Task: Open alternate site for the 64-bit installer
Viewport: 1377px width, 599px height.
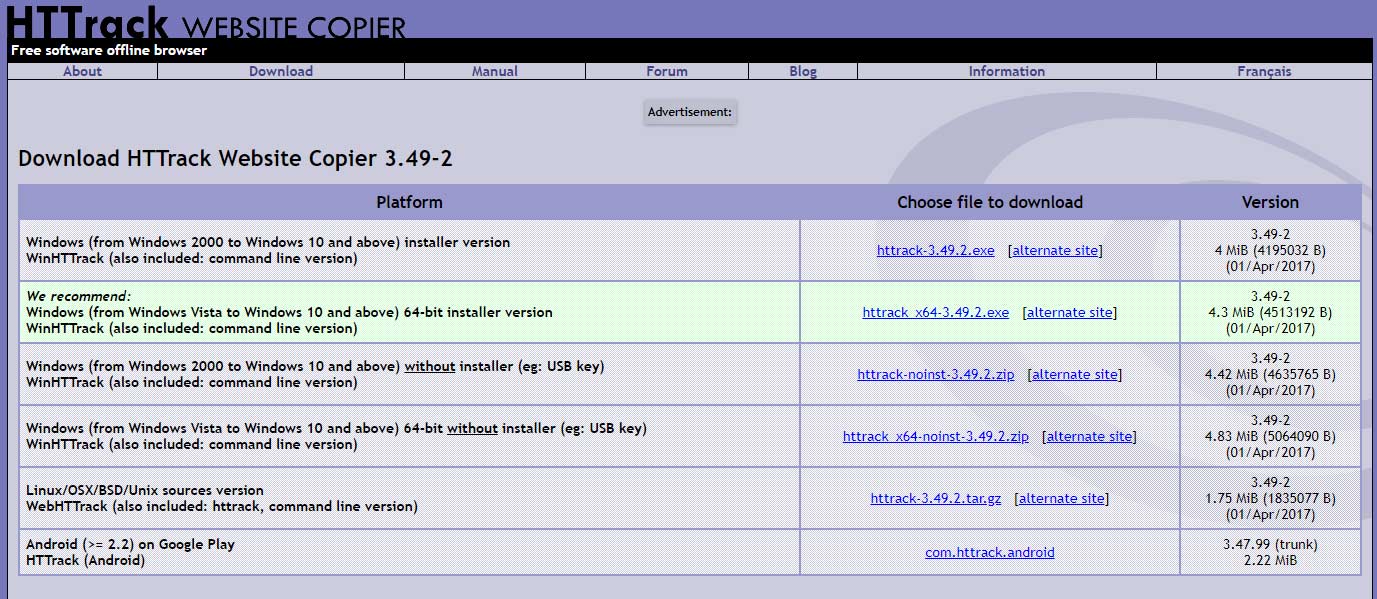Action: click(1069, 312)
